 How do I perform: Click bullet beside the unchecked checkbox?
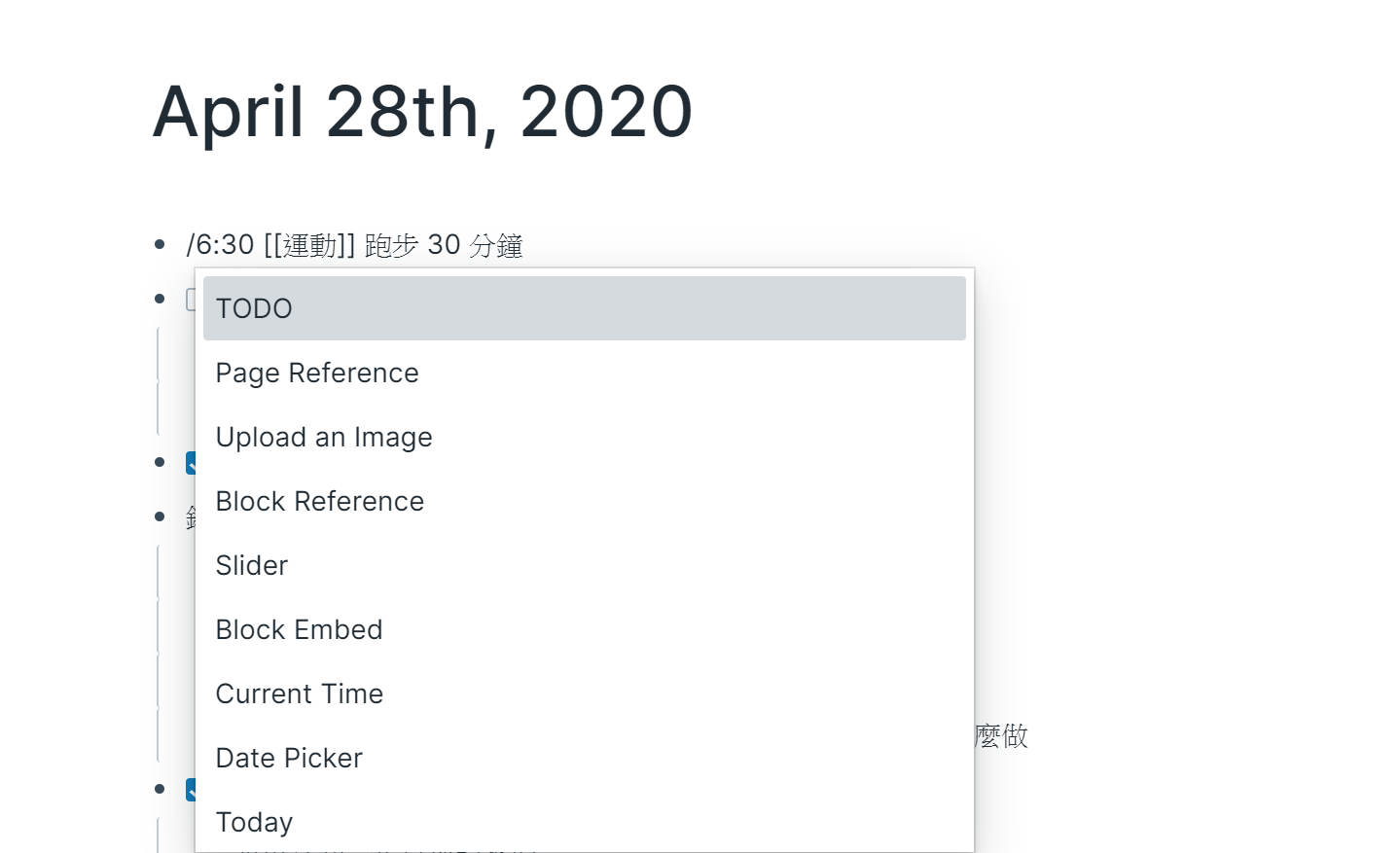tap(160, 299)
